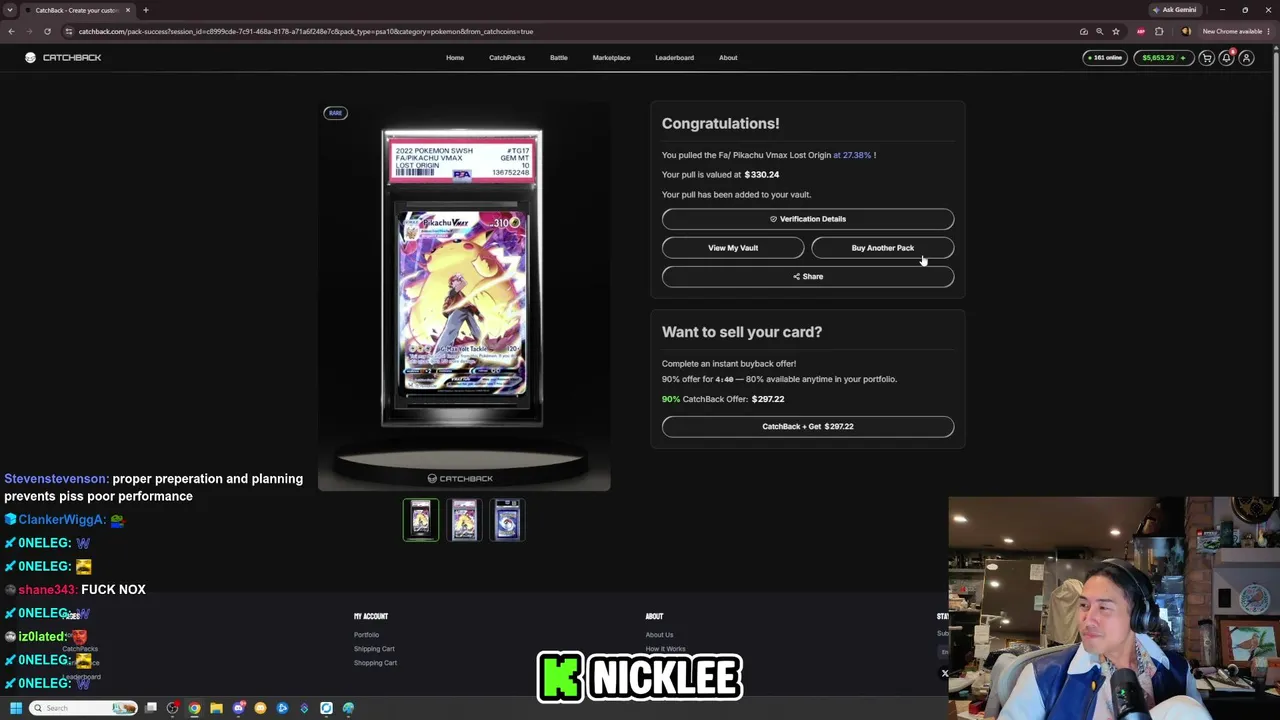The image size is (1280, 720).
Task: Open the Chrome extensions puzzle icon
Action: pos(1159,31)
